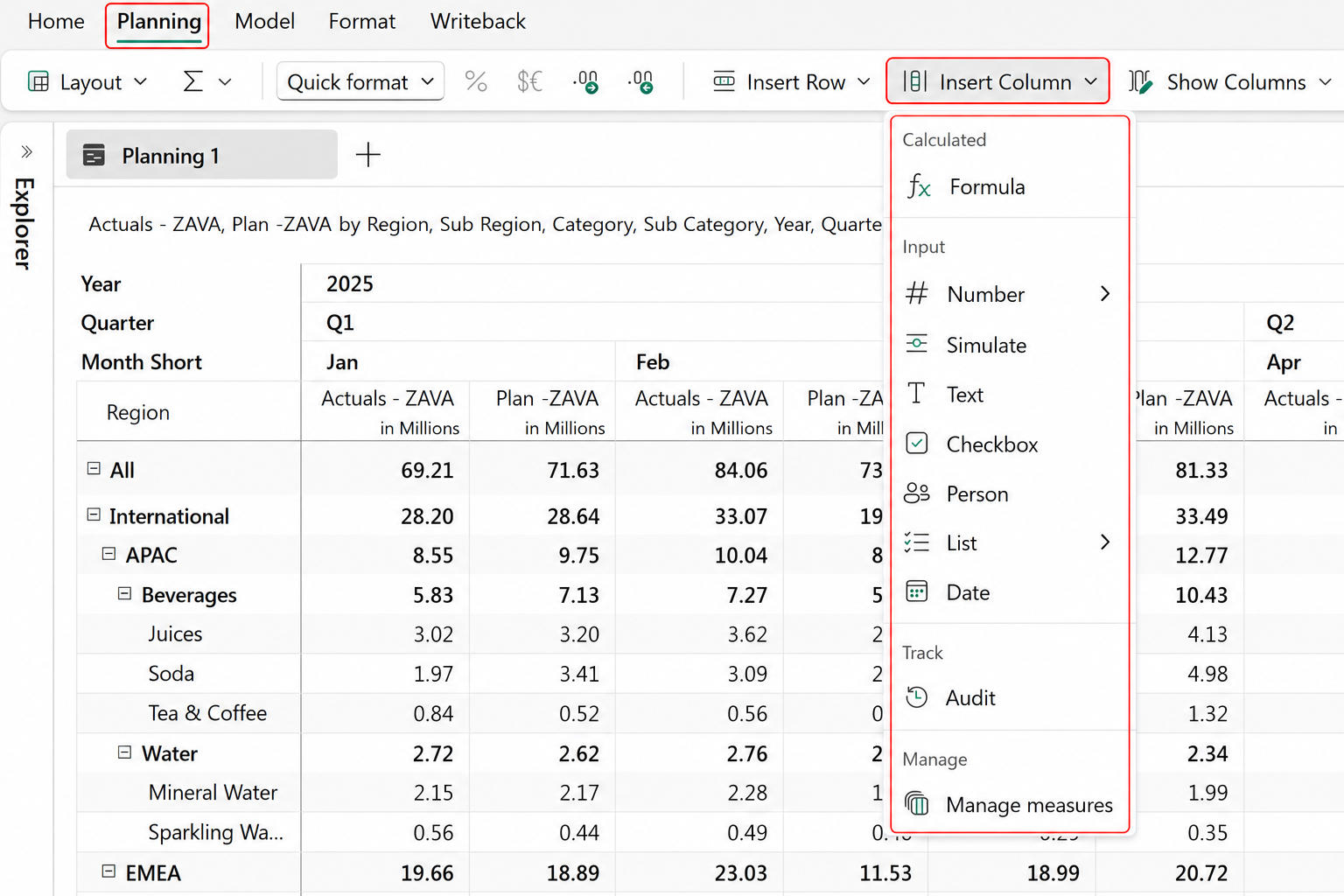Collapse the EMEA row
Viewport: 1344px width, 896px height.
pos(108,871)
